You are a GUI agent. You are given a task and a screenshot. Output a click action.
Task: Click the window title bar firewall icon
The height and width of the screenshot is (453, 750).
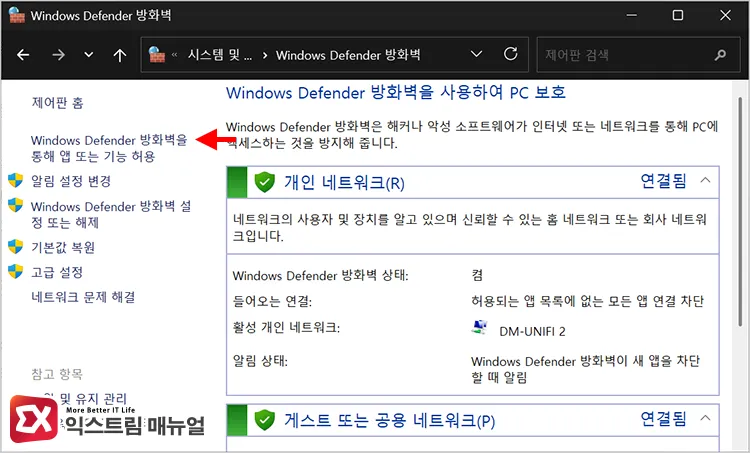(17, 15)
